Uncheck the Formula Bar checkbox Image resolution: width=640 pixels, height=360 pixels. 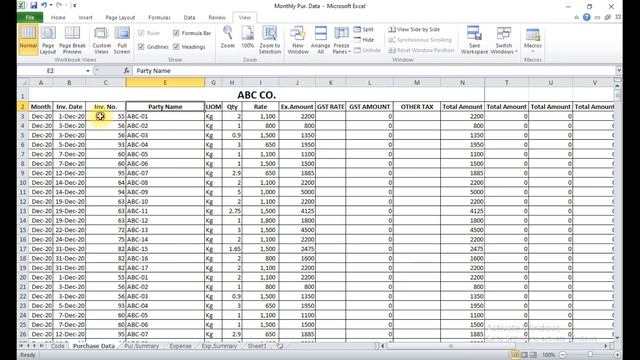tap(176, 33)
